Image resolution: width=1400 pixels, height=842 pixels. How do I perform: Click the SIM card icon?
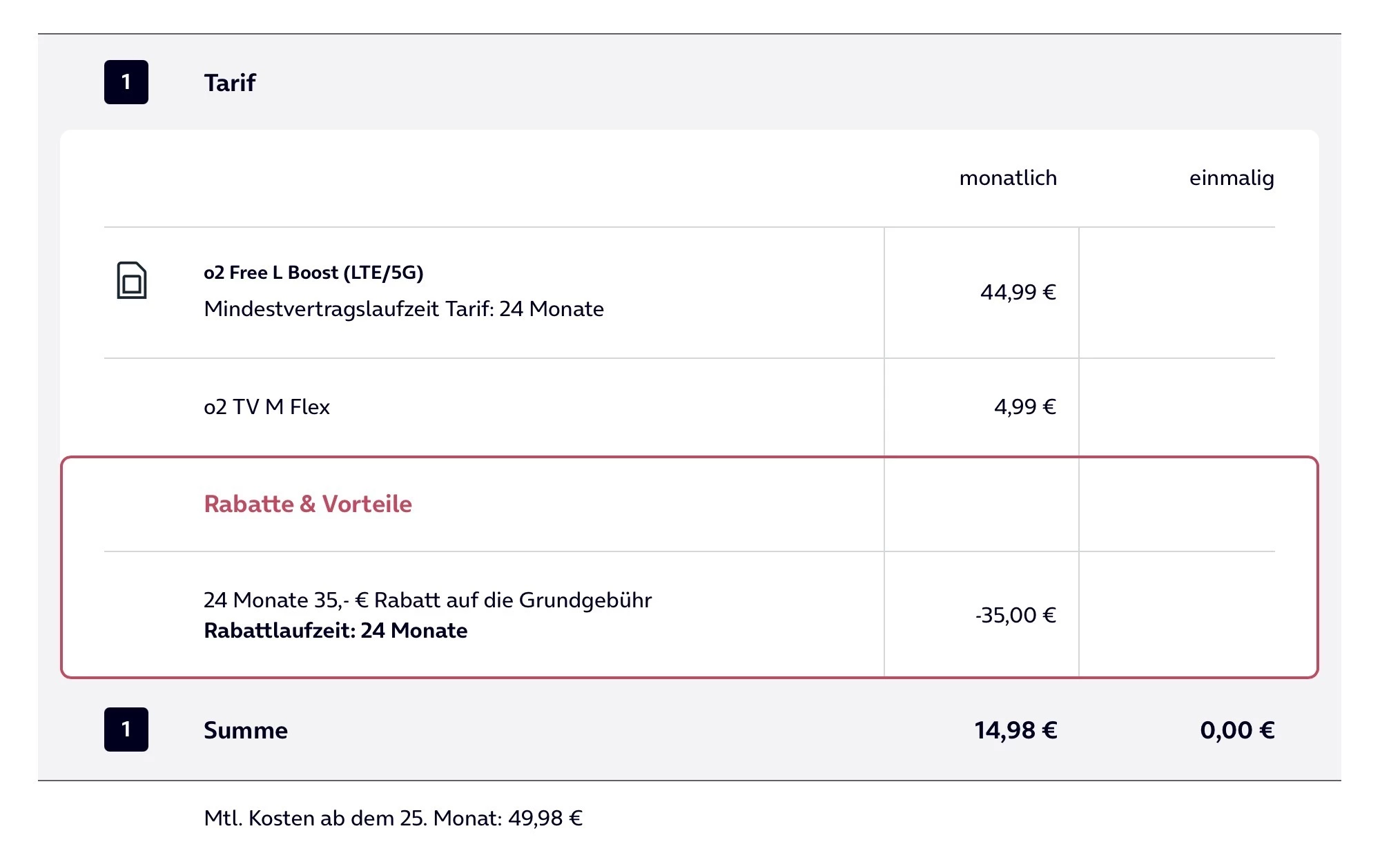pos(131,280)
